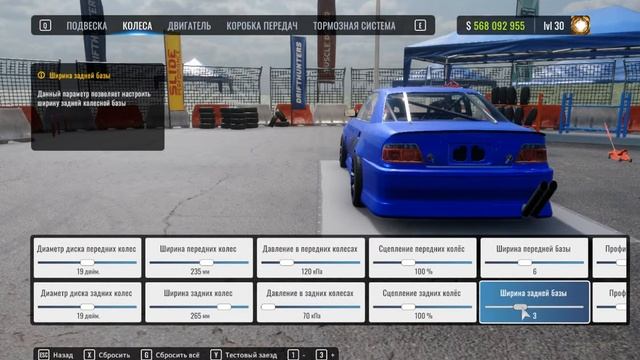Click the Q previous-tab key icon
Viewport: 640px width, 360px height.
coord(45,26)
